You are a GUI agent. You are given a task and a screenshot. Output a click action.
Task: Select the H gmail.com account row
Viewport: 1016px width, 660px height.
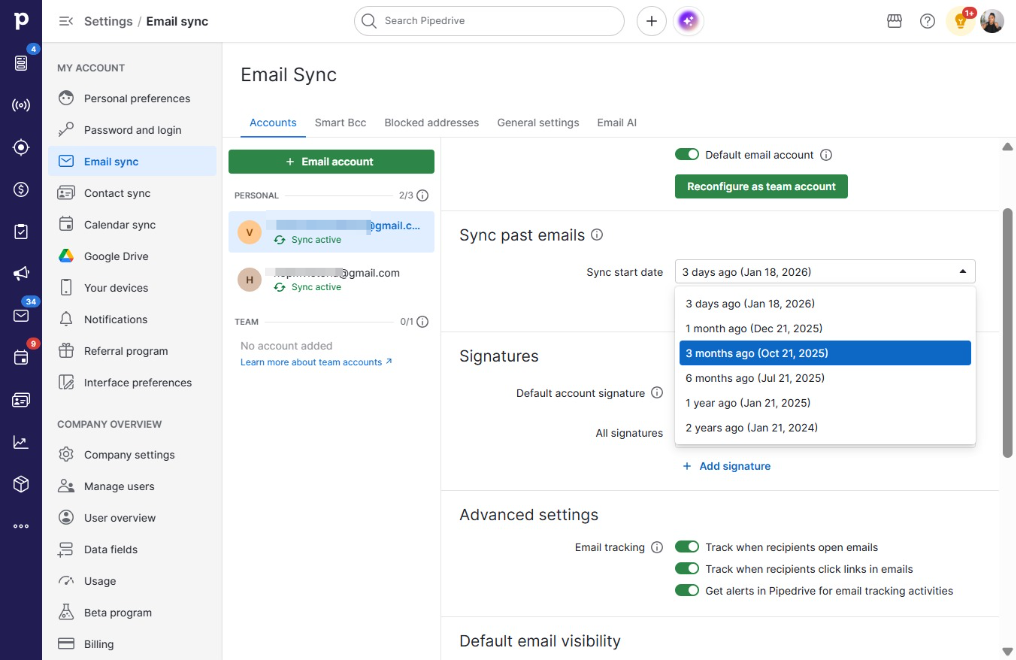pos(331,279)
